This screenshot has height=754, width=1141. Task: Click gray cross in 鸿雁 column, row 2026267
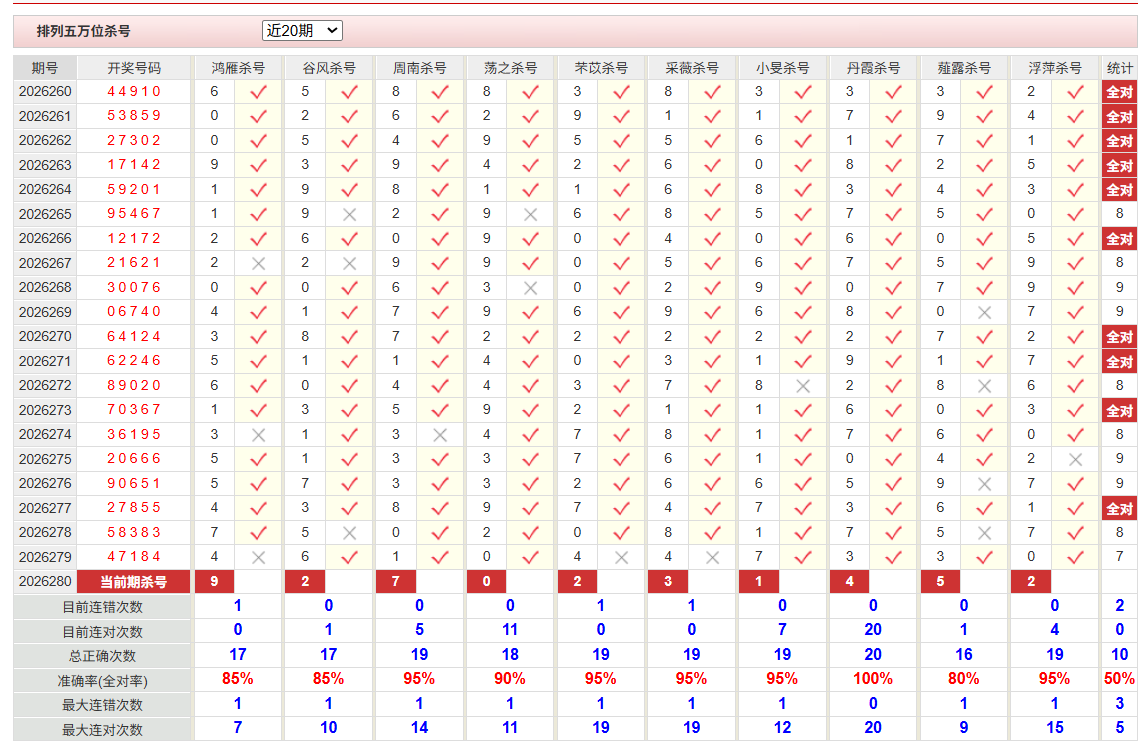pyautogui.click(x=258, y=263)
